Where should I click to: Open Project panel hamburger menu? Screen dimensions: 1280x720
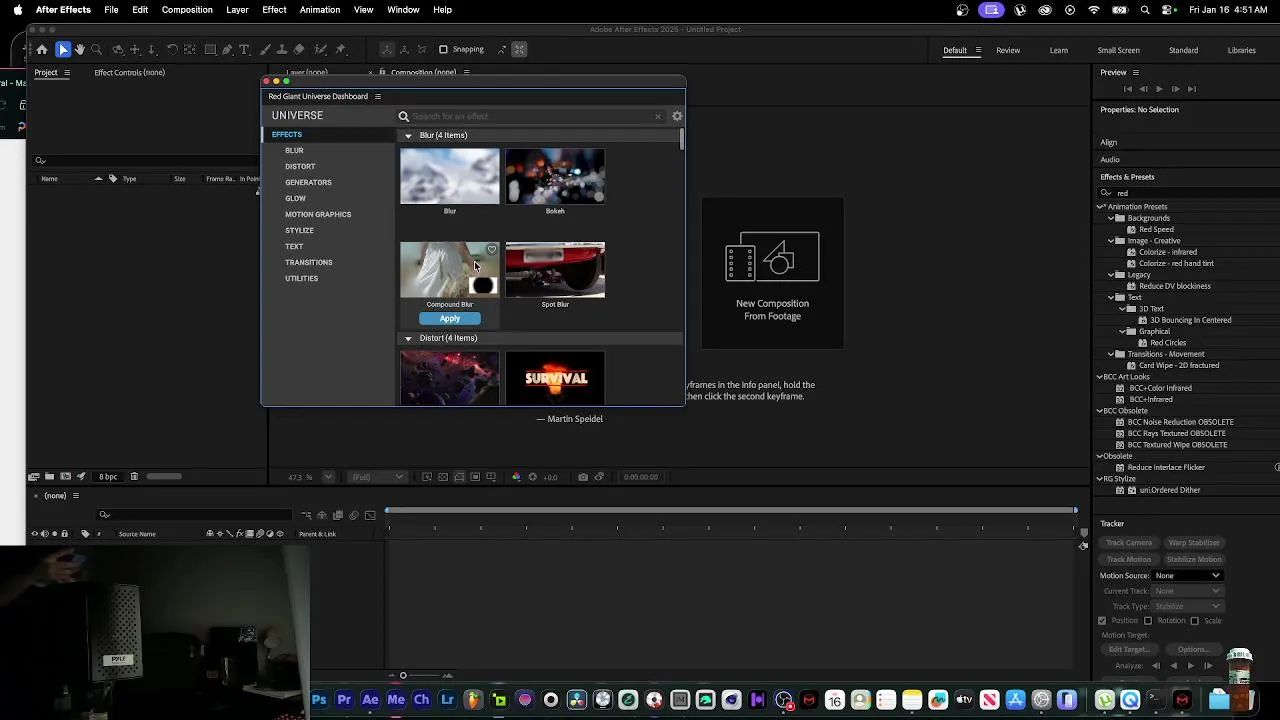[x=67, y=72]
